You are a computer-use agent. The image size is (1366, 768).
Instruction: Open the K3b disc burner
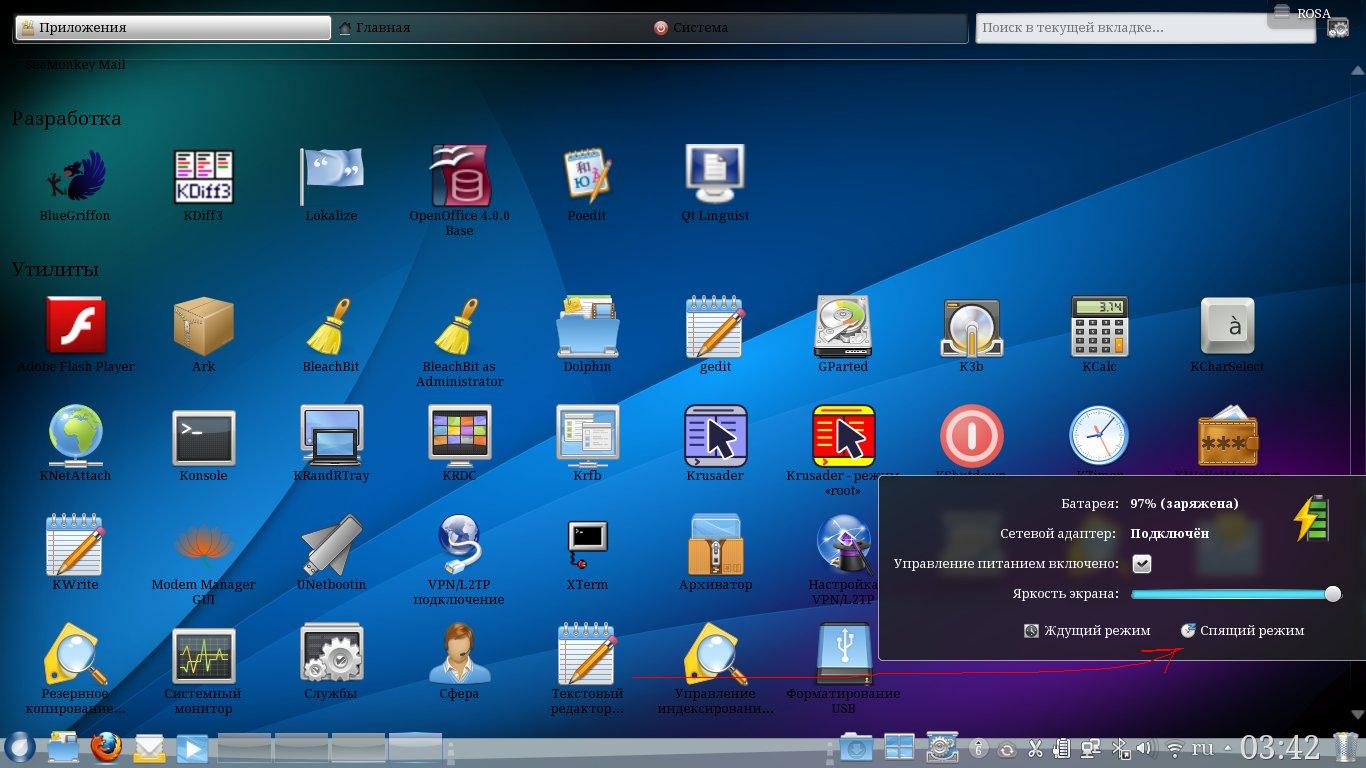[x=970, y=328]
